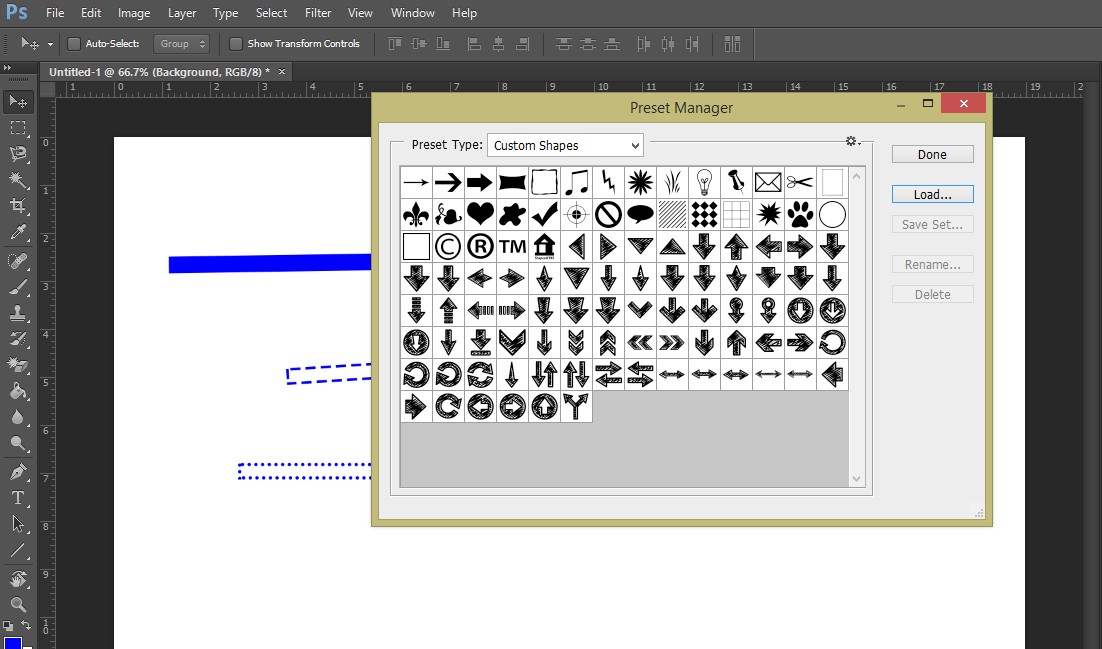The width and height of the screenshot is (1102, 649).
Task: Select the Move tool
Action: pos(18,101)
